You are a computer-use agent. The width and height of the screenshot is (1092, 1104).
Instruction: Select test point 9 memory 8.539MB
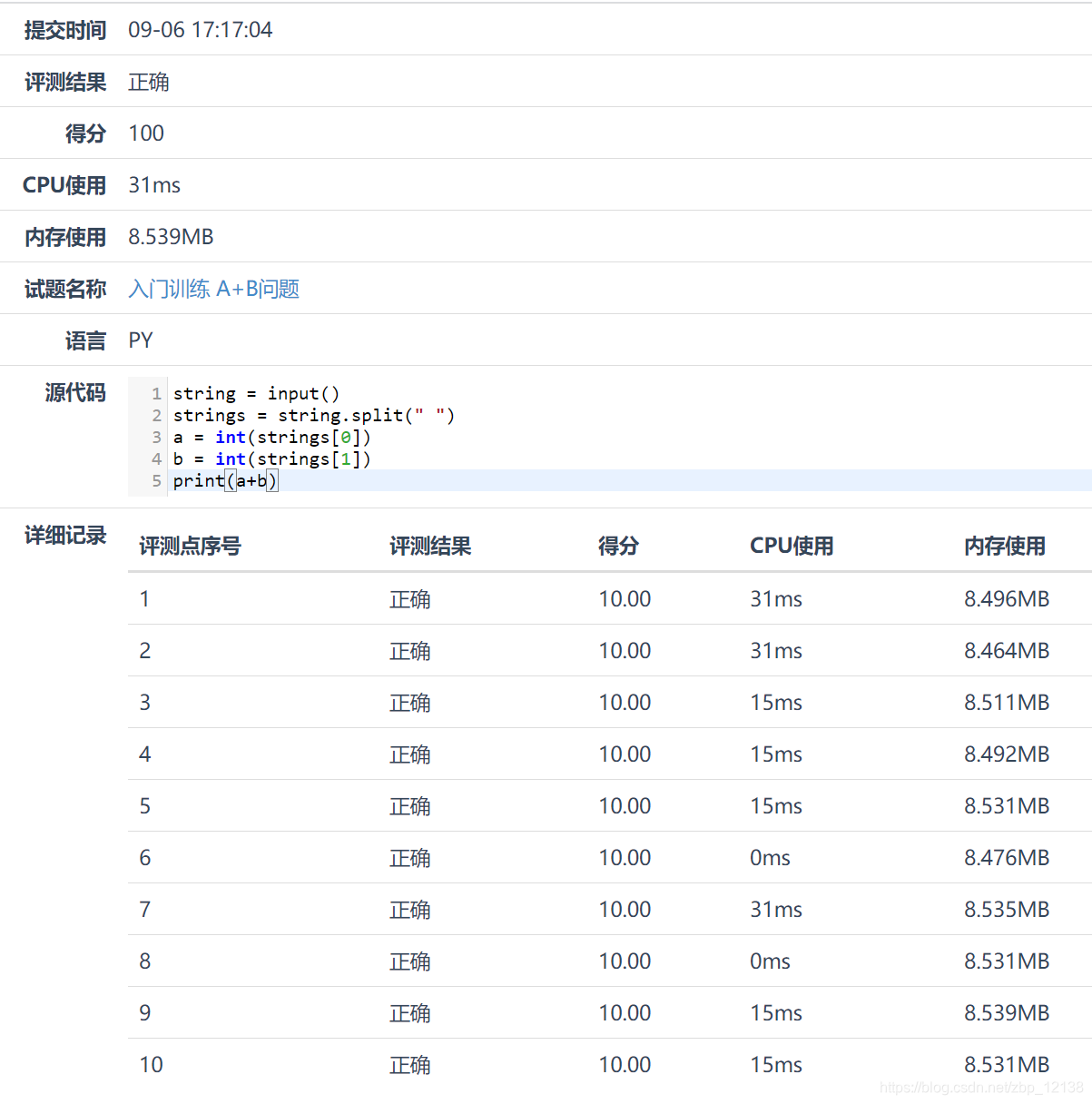(x=1007, y=1013)
